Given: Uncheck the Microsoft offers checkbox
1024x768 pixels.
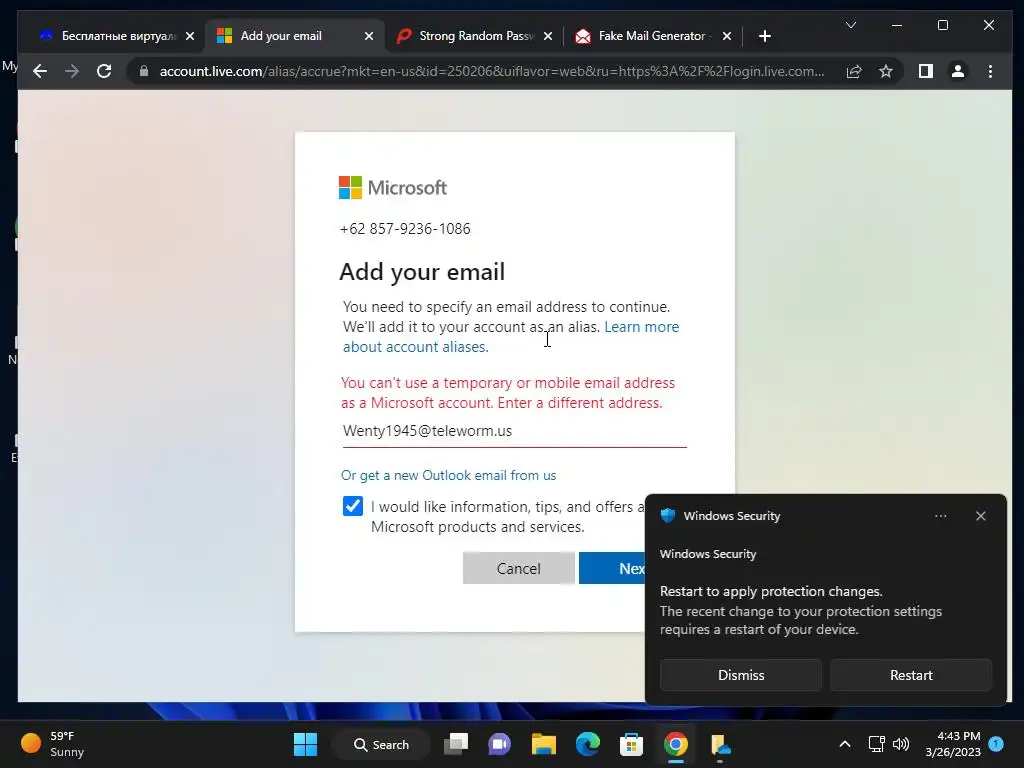Looking at the screenshot, I should tap(353, 506).
